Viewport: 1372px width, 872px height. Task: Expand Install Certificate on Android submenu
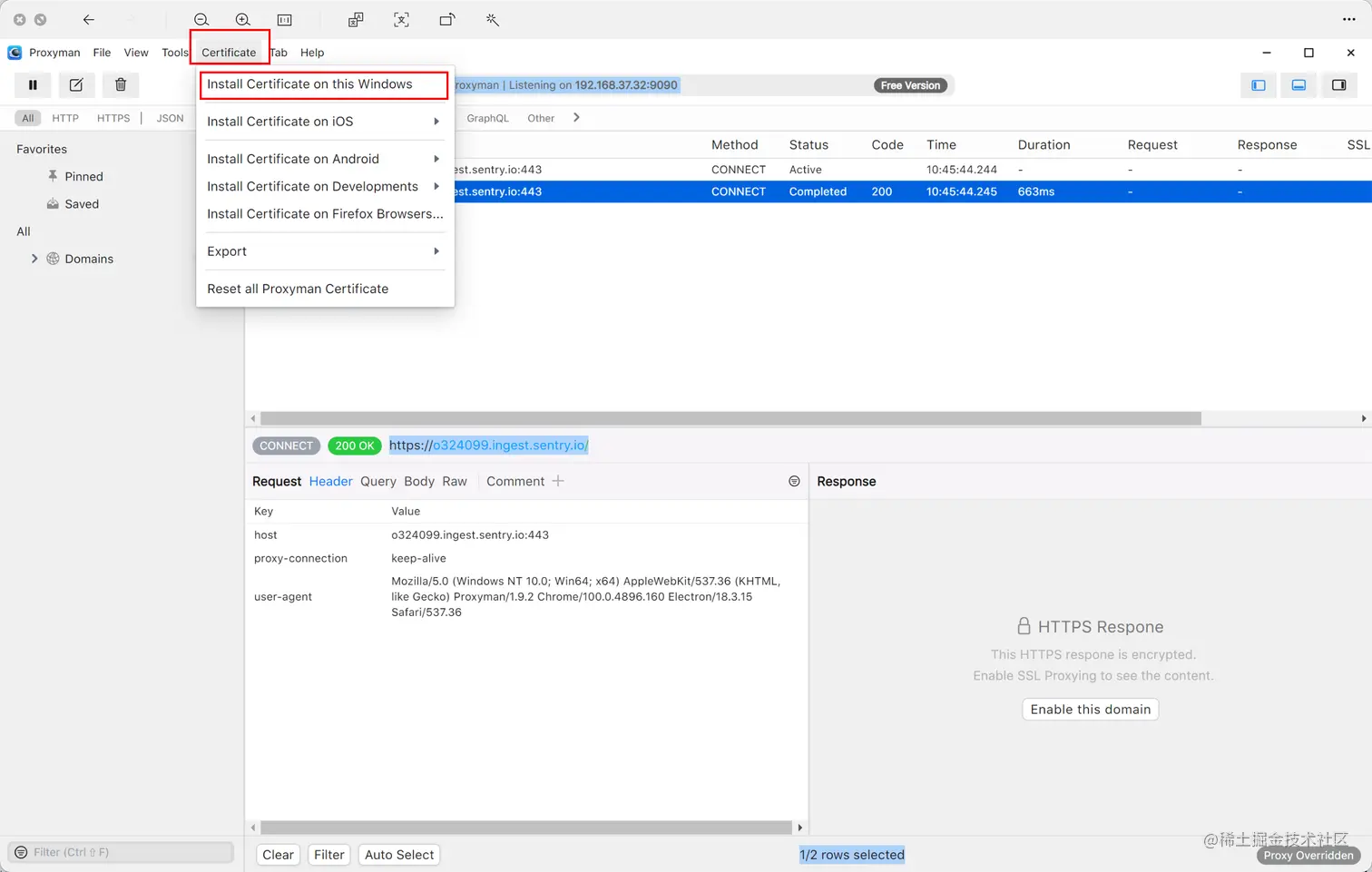(436, 159)
